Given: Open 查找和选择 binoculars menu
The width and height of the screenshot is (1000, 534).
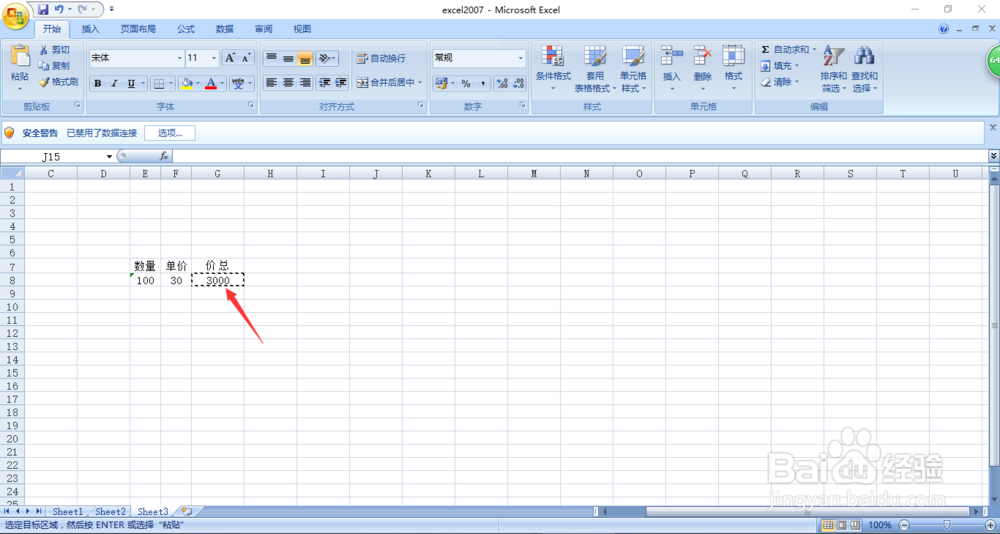Looking at the screenshot, I should tap(864, 68).
